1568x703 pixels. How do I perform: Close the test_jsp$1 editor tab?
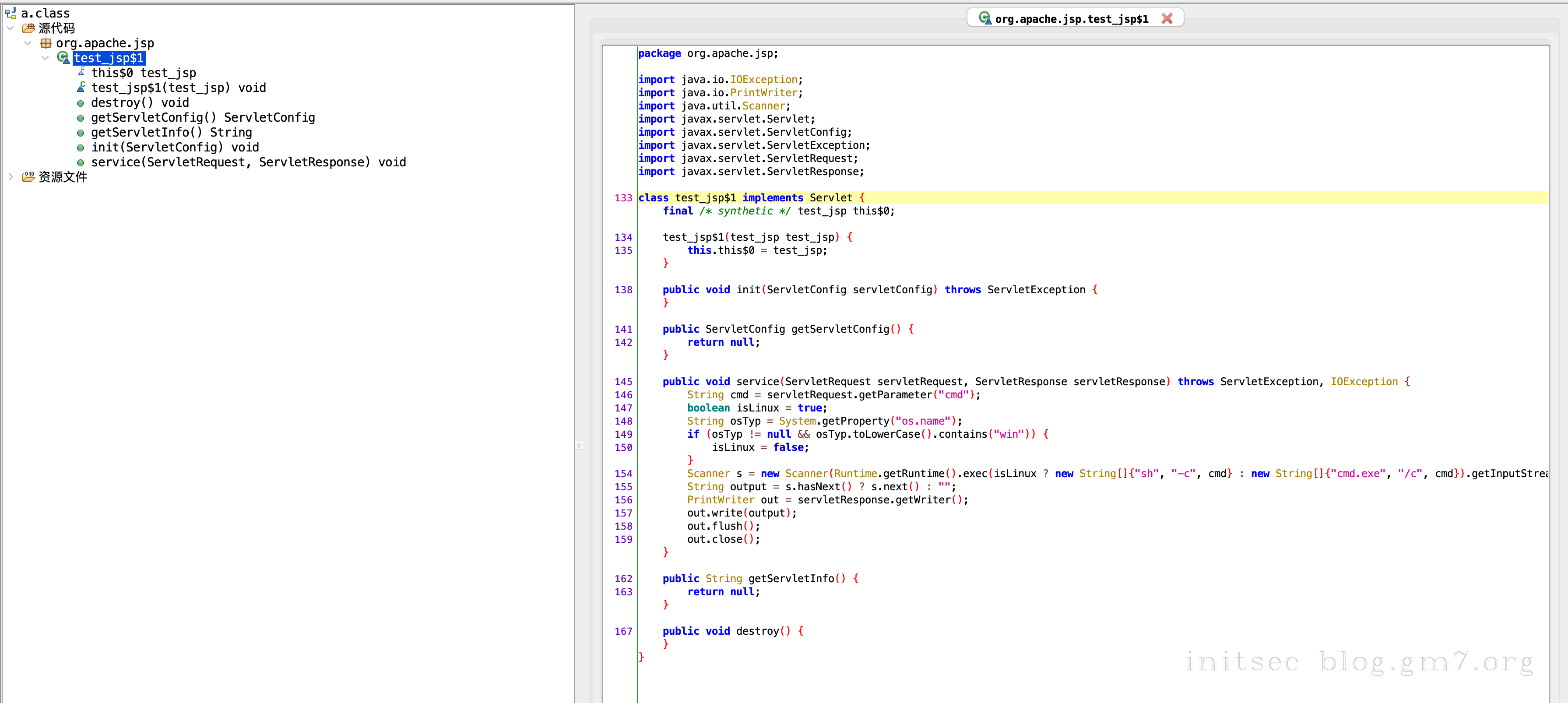(x=1167, y=19)
